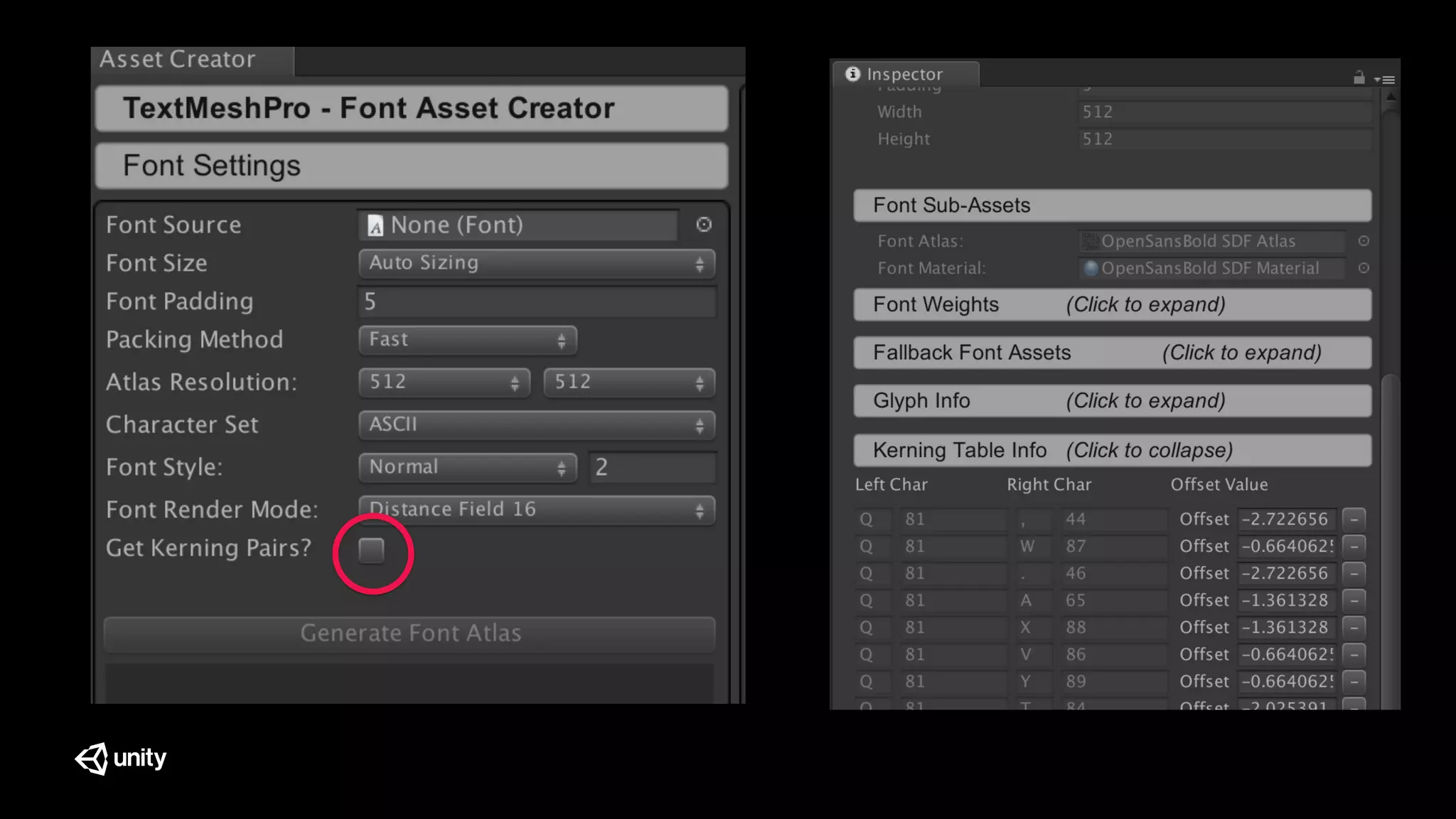Open Character Set ASCII dropdown

(x=537, y=425)
